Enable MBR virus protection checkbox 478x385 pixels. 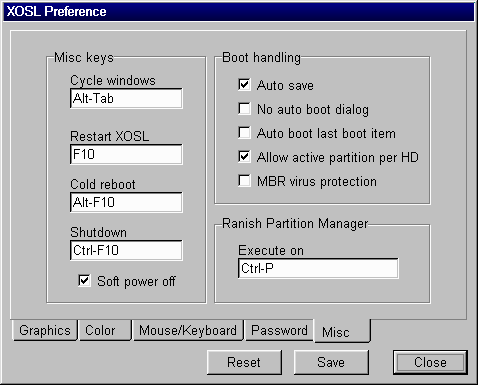[x=244, y=181]
